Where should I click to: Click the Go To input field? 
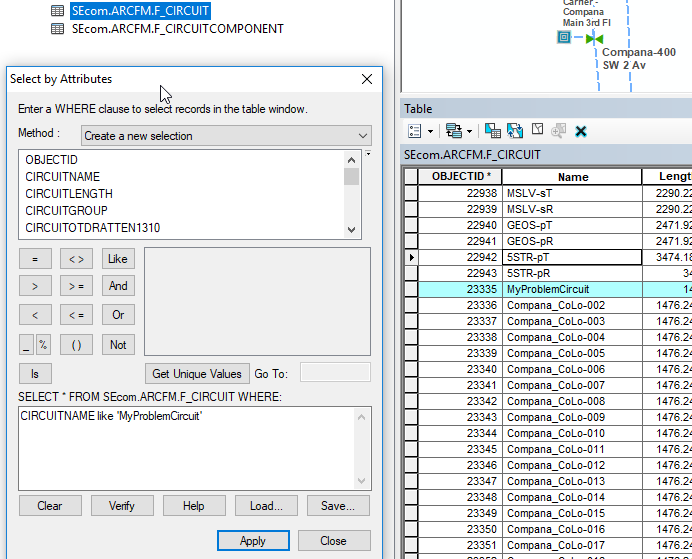point(335,372)
